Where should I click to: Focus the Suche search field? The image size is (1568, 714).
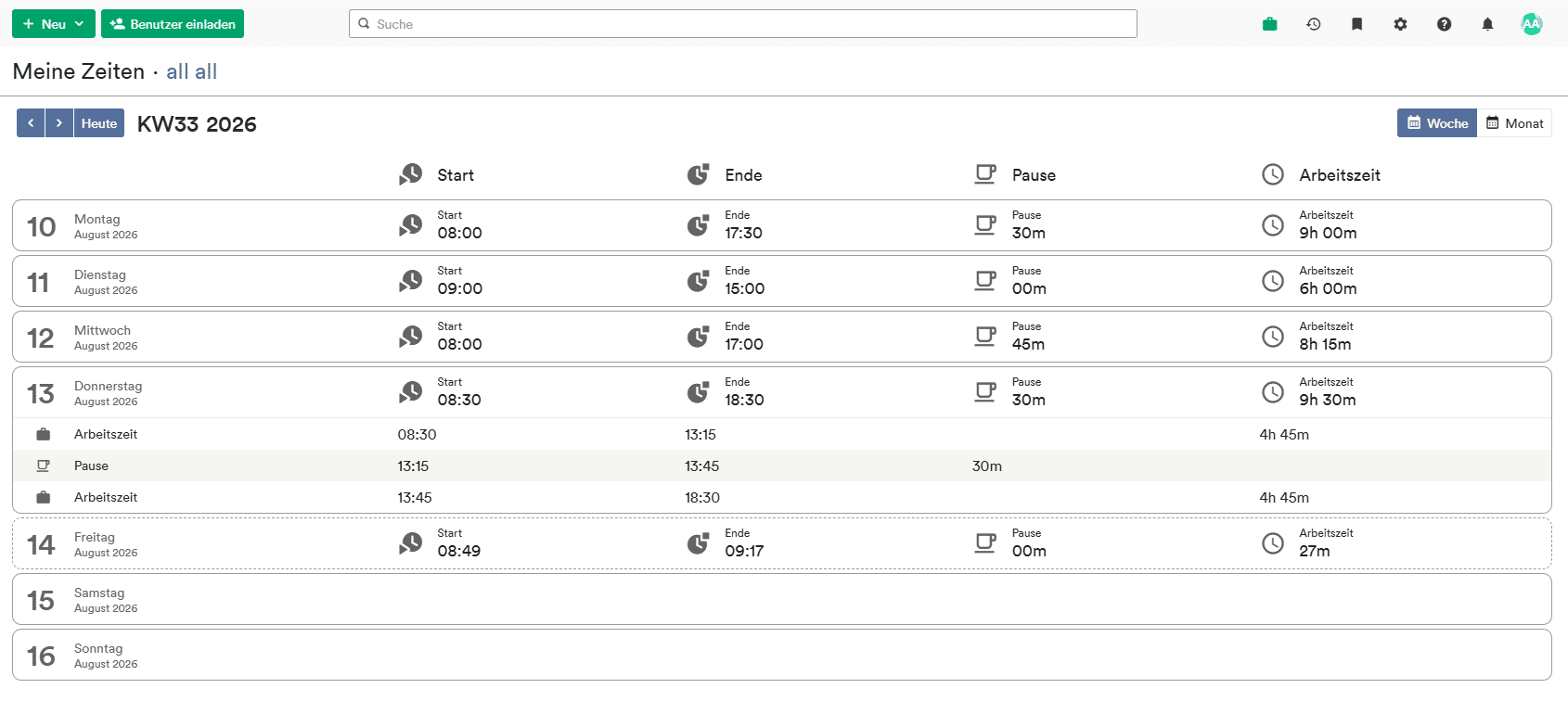point(743,24)
